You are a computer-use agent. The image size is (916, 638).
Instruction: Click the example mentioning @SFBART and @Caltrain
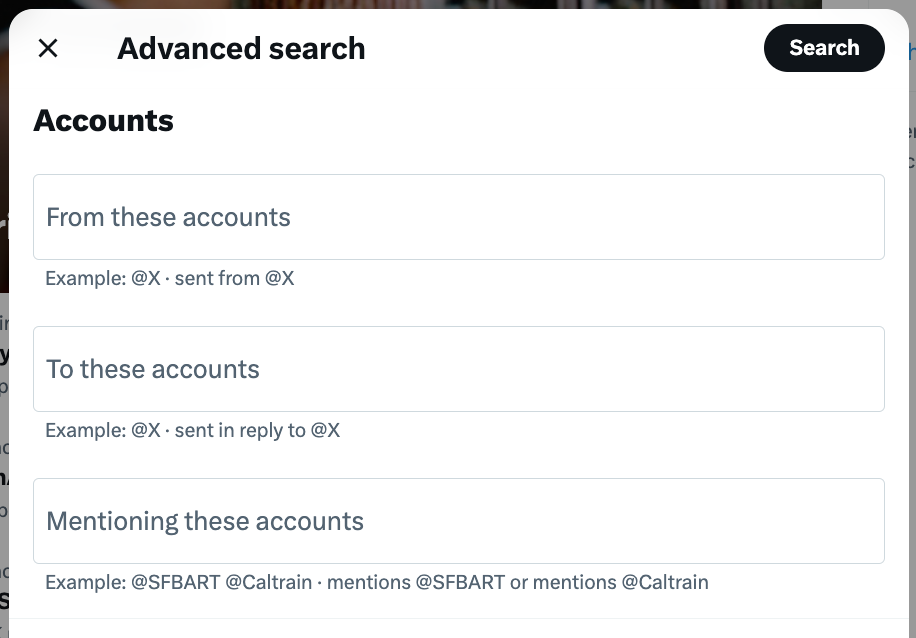tap(375, 582)
